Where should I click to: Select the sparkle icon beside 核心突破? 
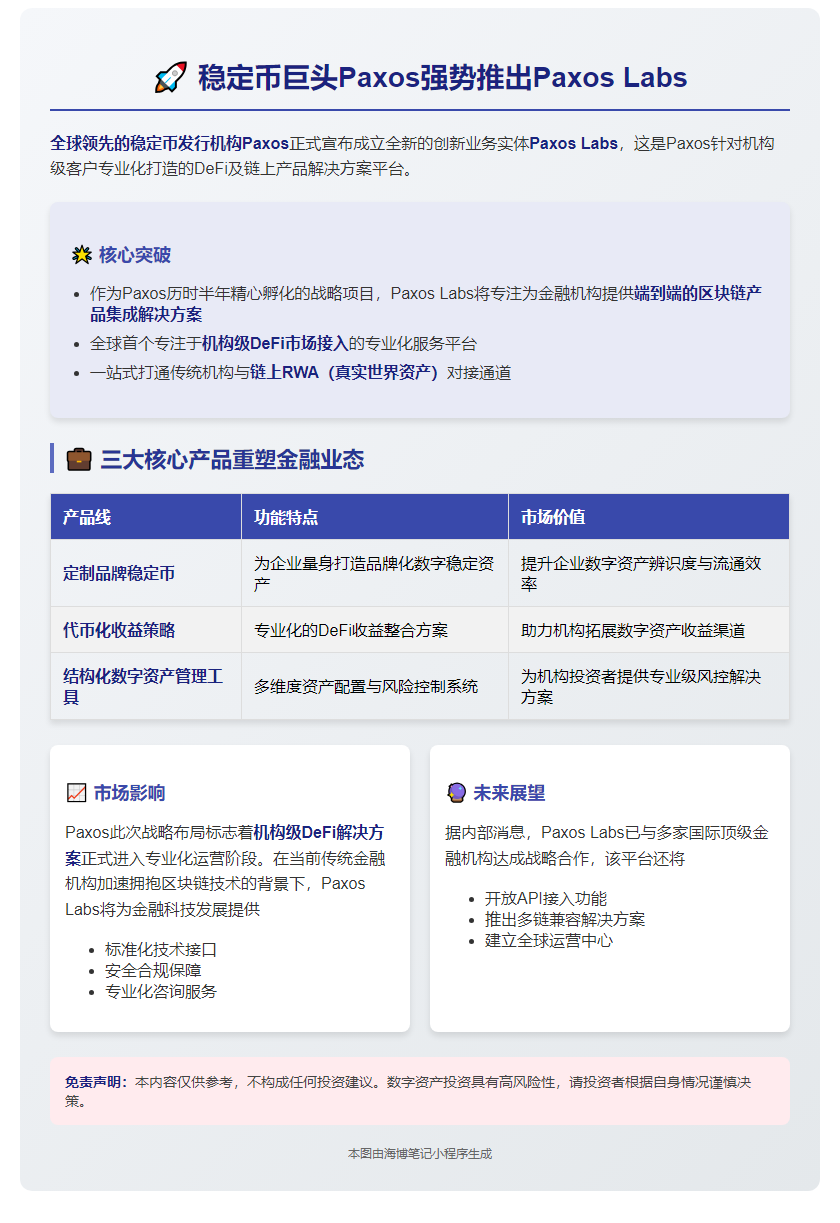[x=80, y=256]
